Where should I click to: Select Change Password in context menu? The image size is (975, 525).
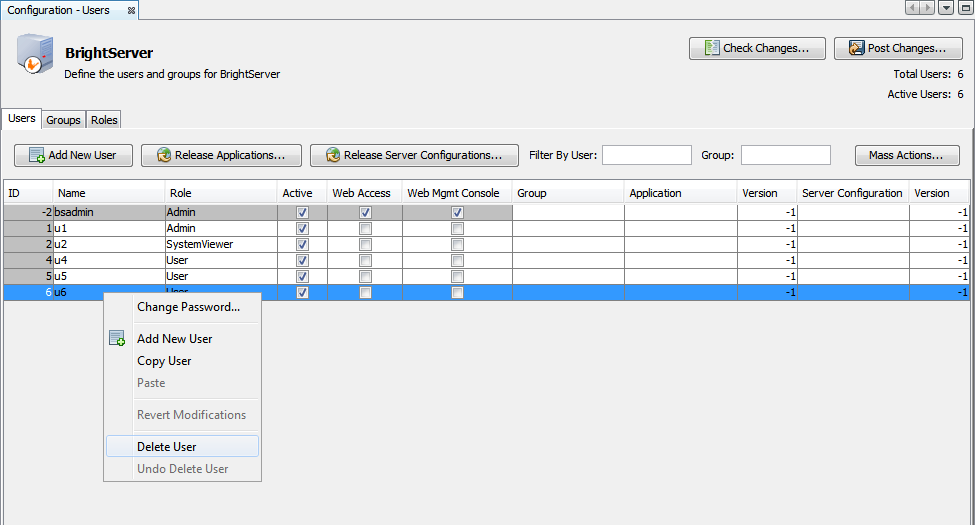pyautogui.click(x=188, y=307)
